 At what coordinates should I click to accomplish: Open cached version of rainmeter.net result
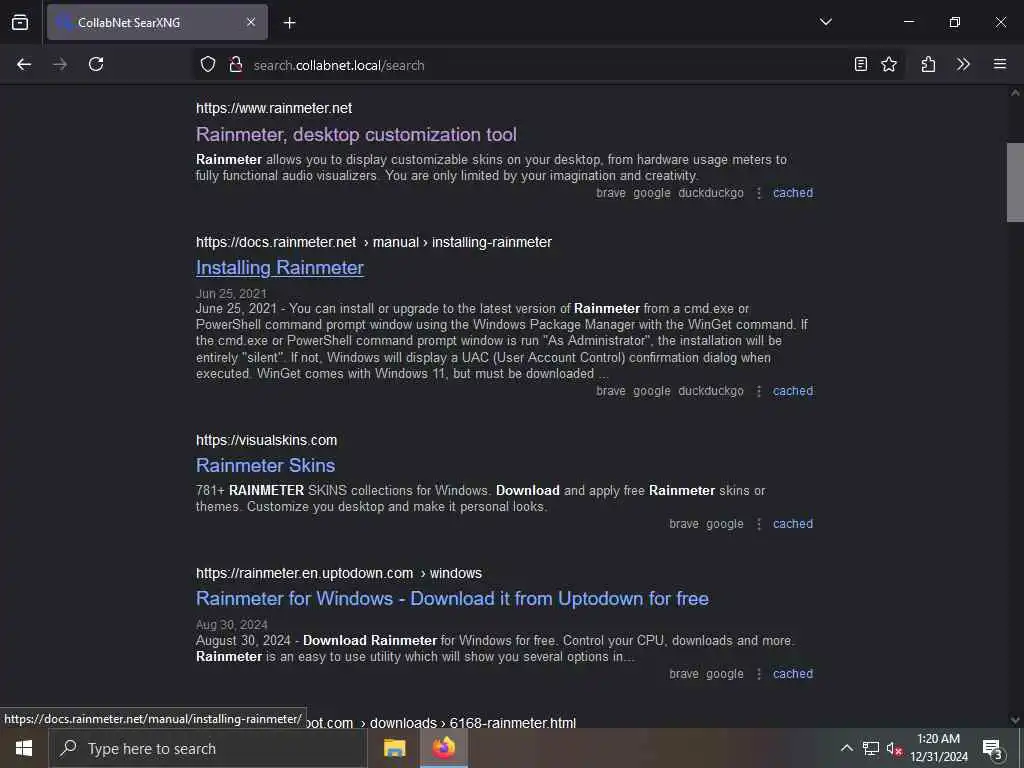point(793,193)
